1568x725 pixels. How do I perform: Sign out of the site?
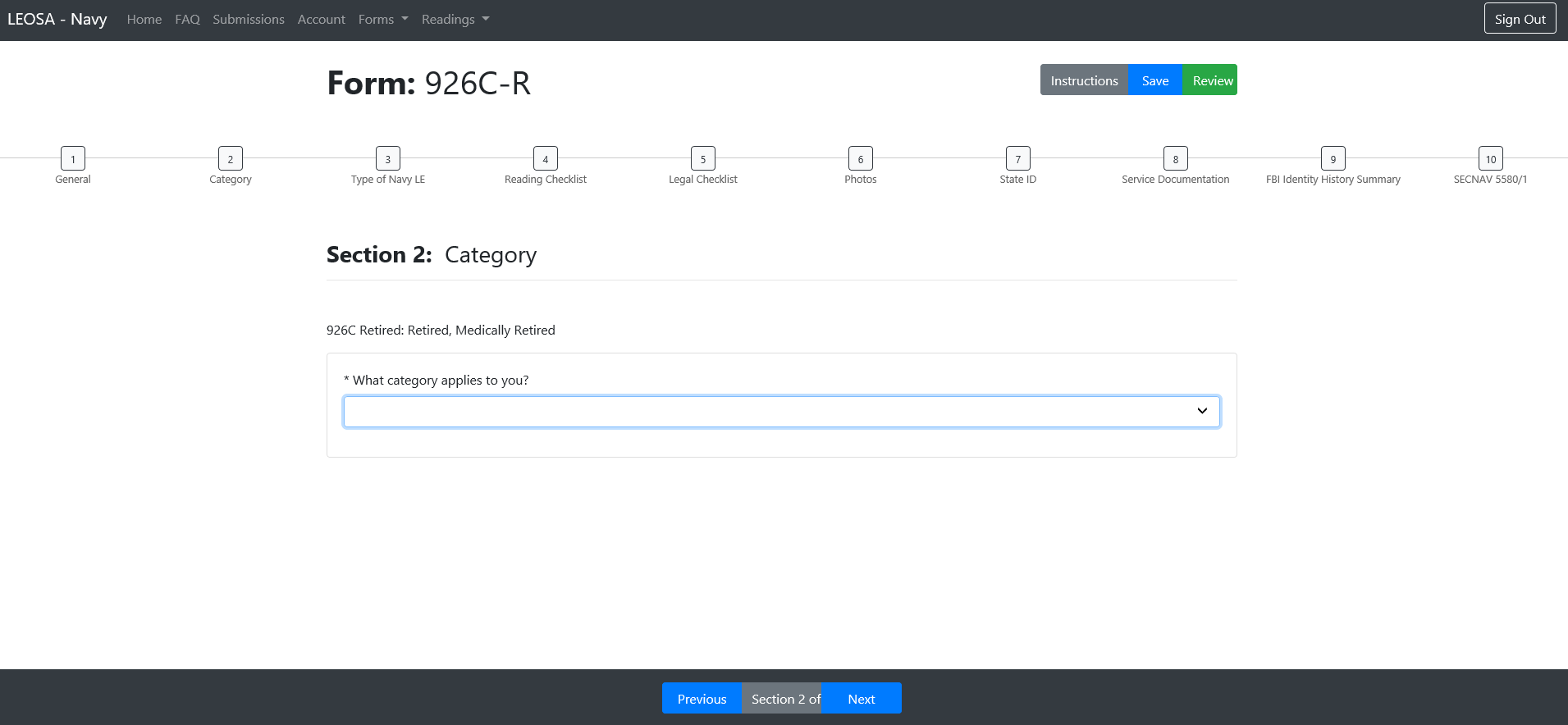coord(1520,20)
